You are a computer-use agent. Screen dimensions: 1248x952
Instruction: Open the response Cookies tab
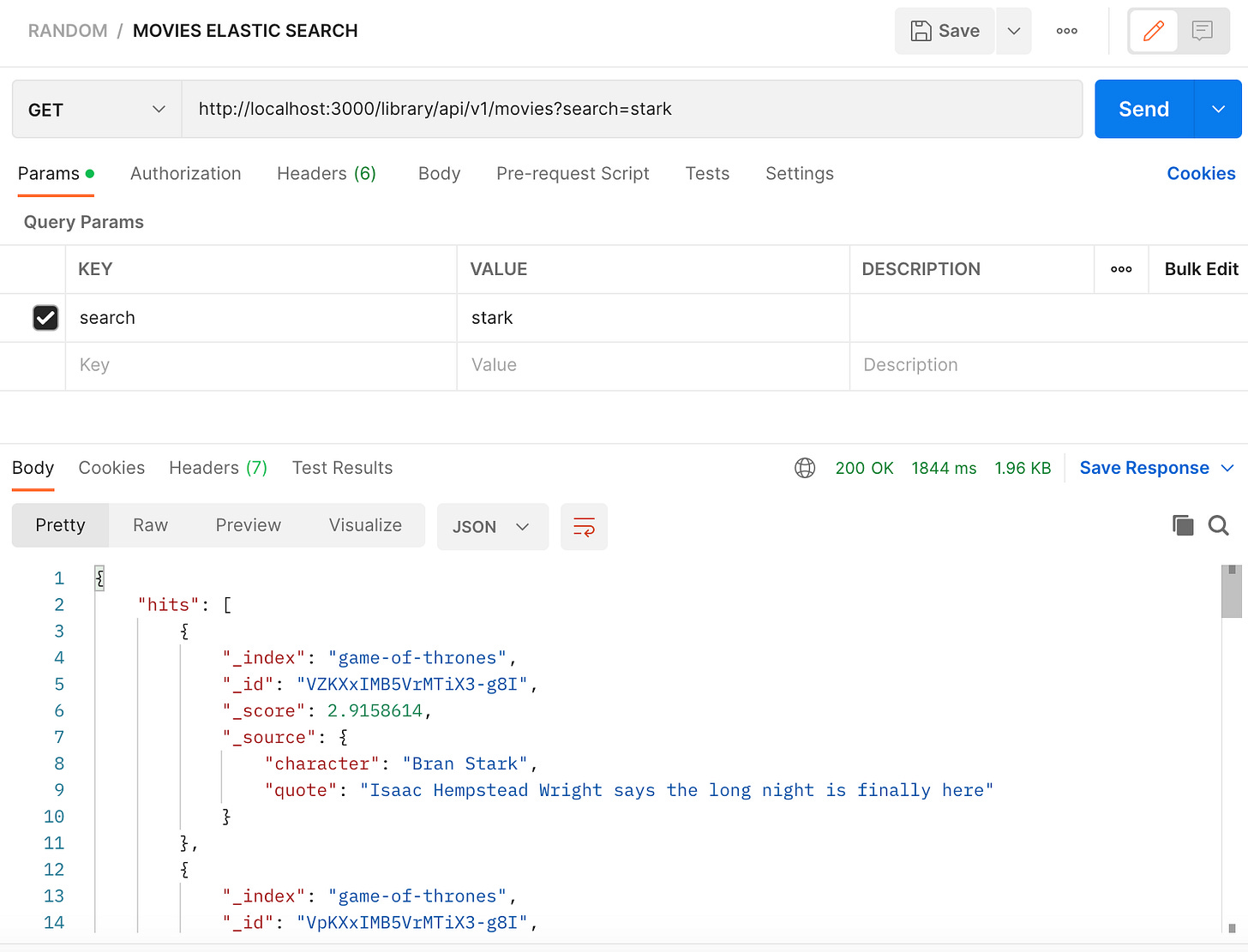click(x=111, y=469)
